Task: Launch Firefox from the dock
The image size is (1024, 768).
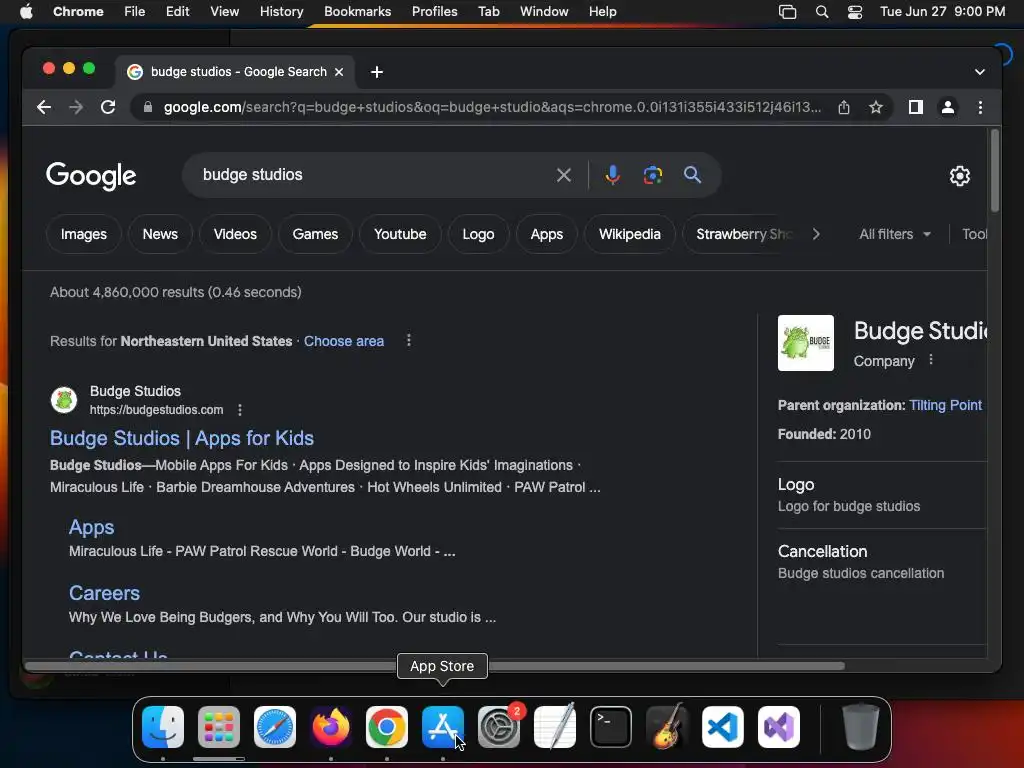Action: tap(330, 727)
